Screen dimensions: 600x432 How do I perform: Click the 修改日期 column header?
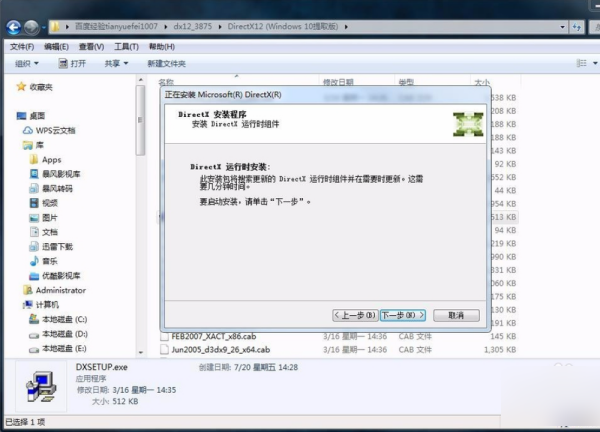coord(338,82)
